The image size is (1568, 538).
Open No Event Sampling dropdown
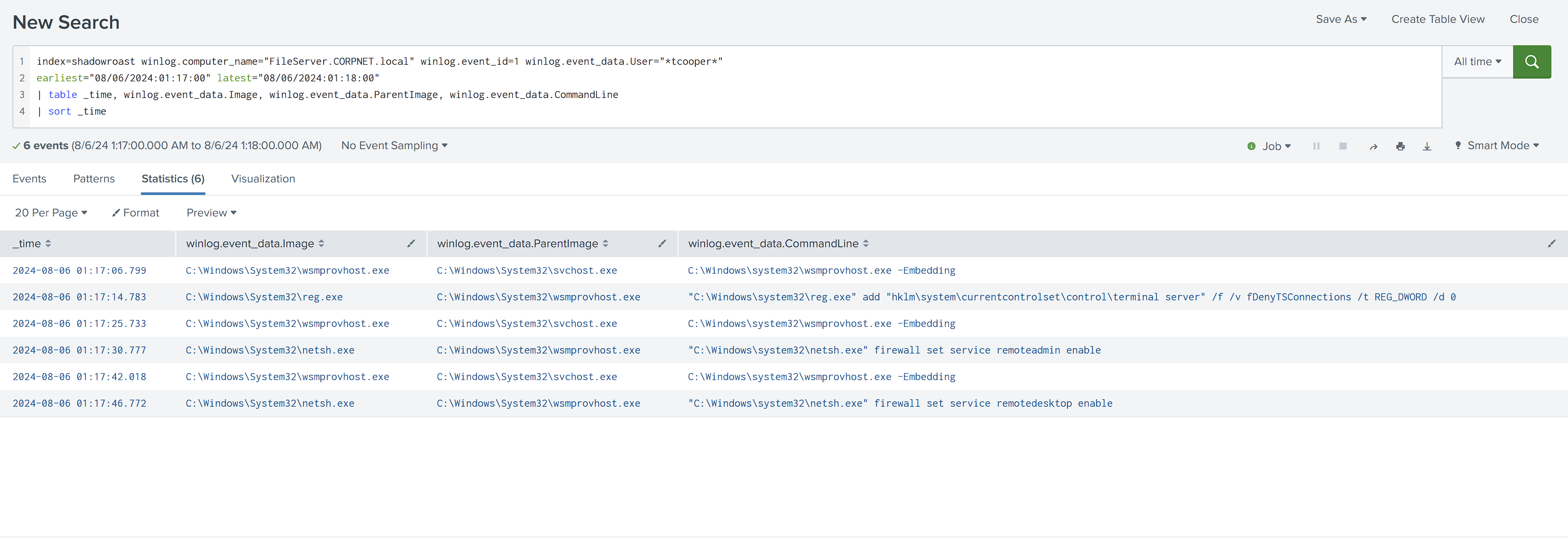[394, 145]
